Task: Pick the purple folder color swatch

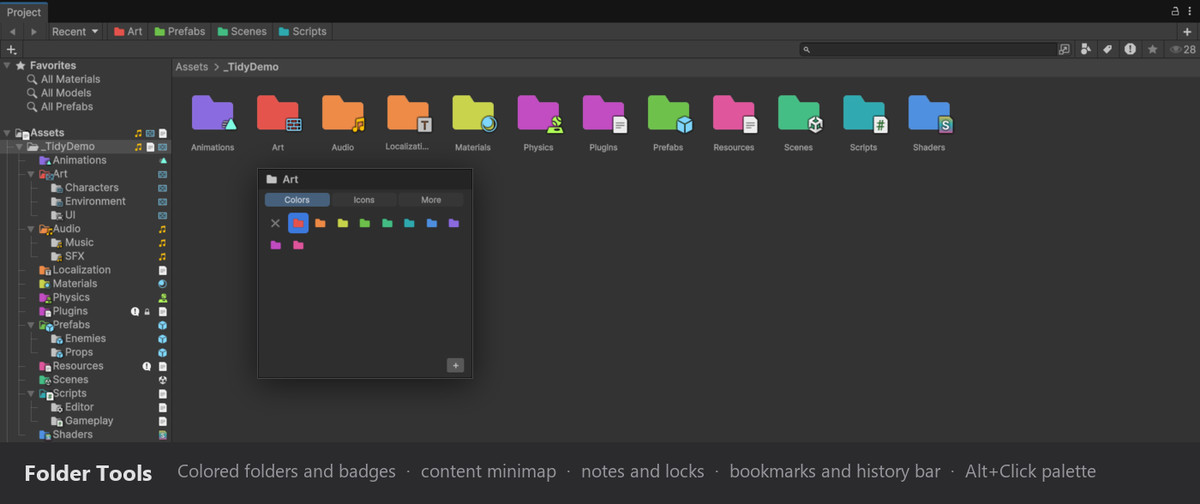Action: [454, 223]
